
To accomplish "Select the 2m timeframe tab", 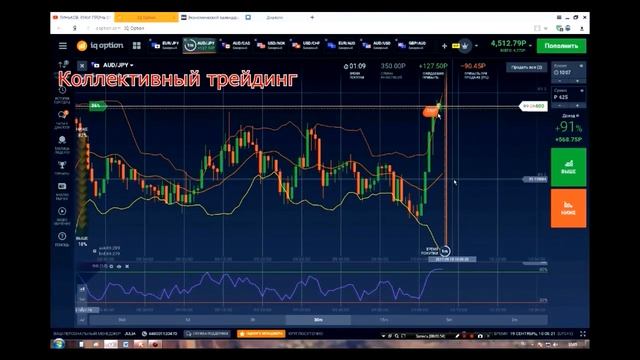I will (514, 320).
